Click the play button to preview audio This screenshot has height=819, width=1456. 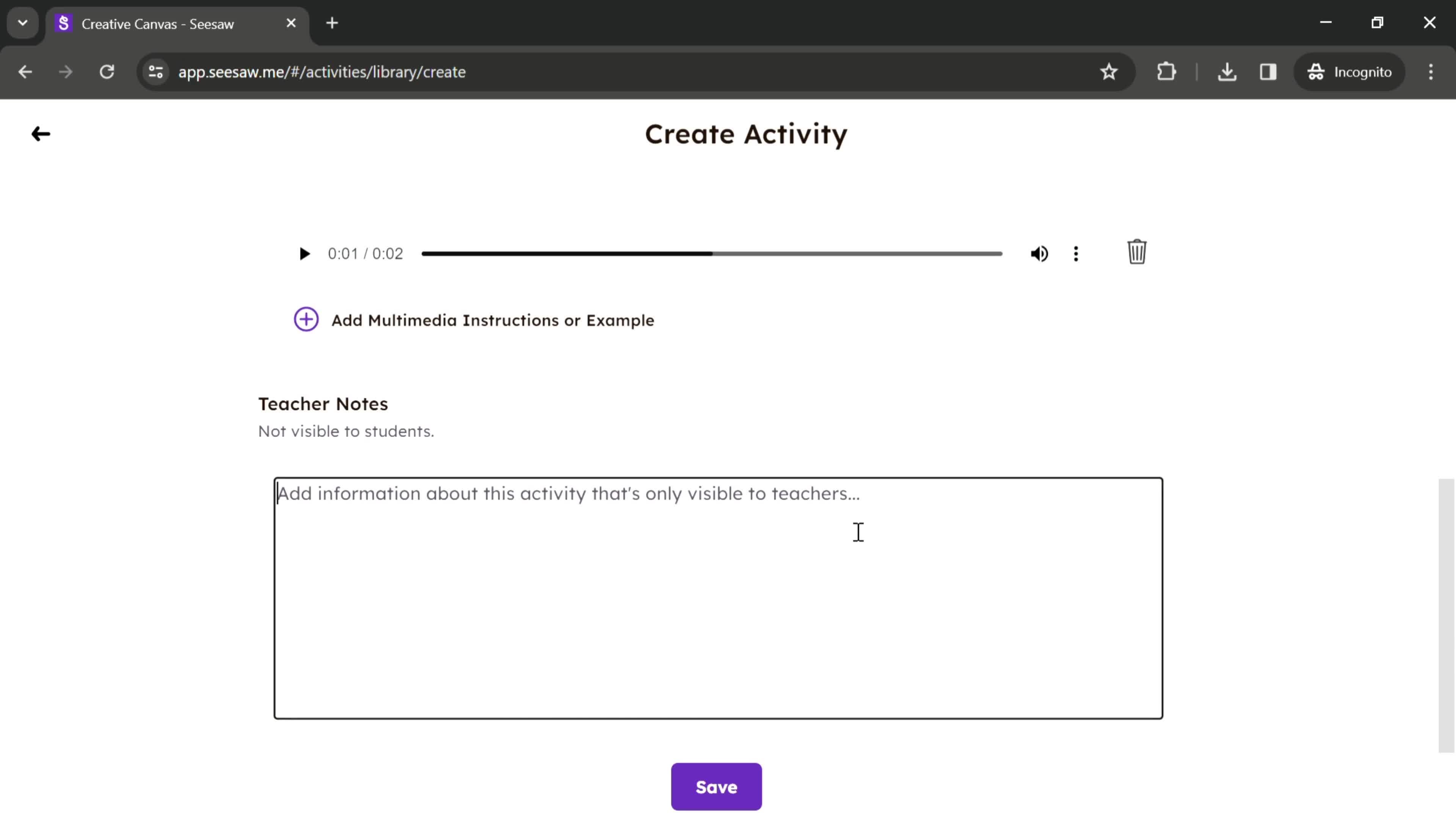pyautogui.click(x=304, y=253)
